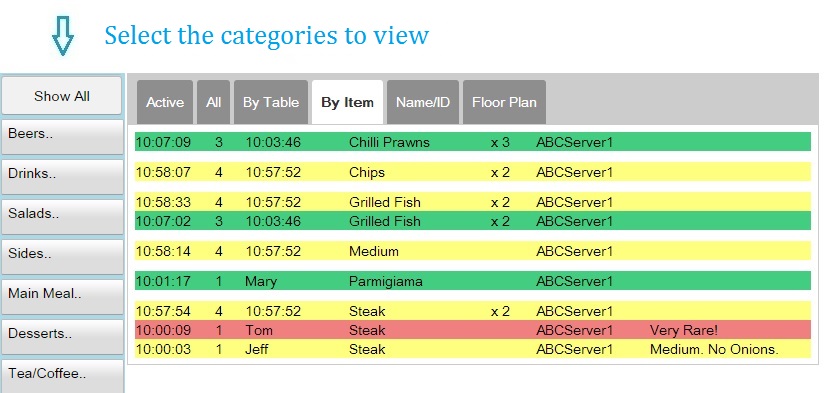Image resolution: width=824 pixels, height=393 pixels.
Task: Open the Desserts category
Action: click(62, 336)
